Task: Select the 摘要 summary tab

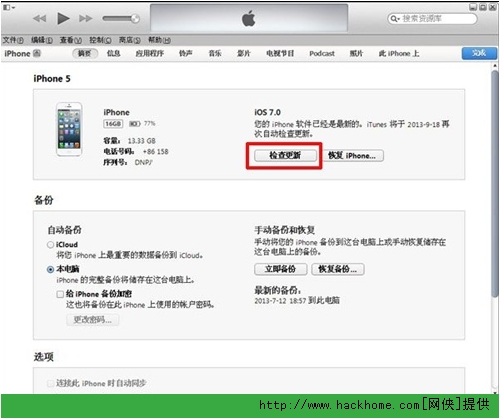Action: click(85, 53)
